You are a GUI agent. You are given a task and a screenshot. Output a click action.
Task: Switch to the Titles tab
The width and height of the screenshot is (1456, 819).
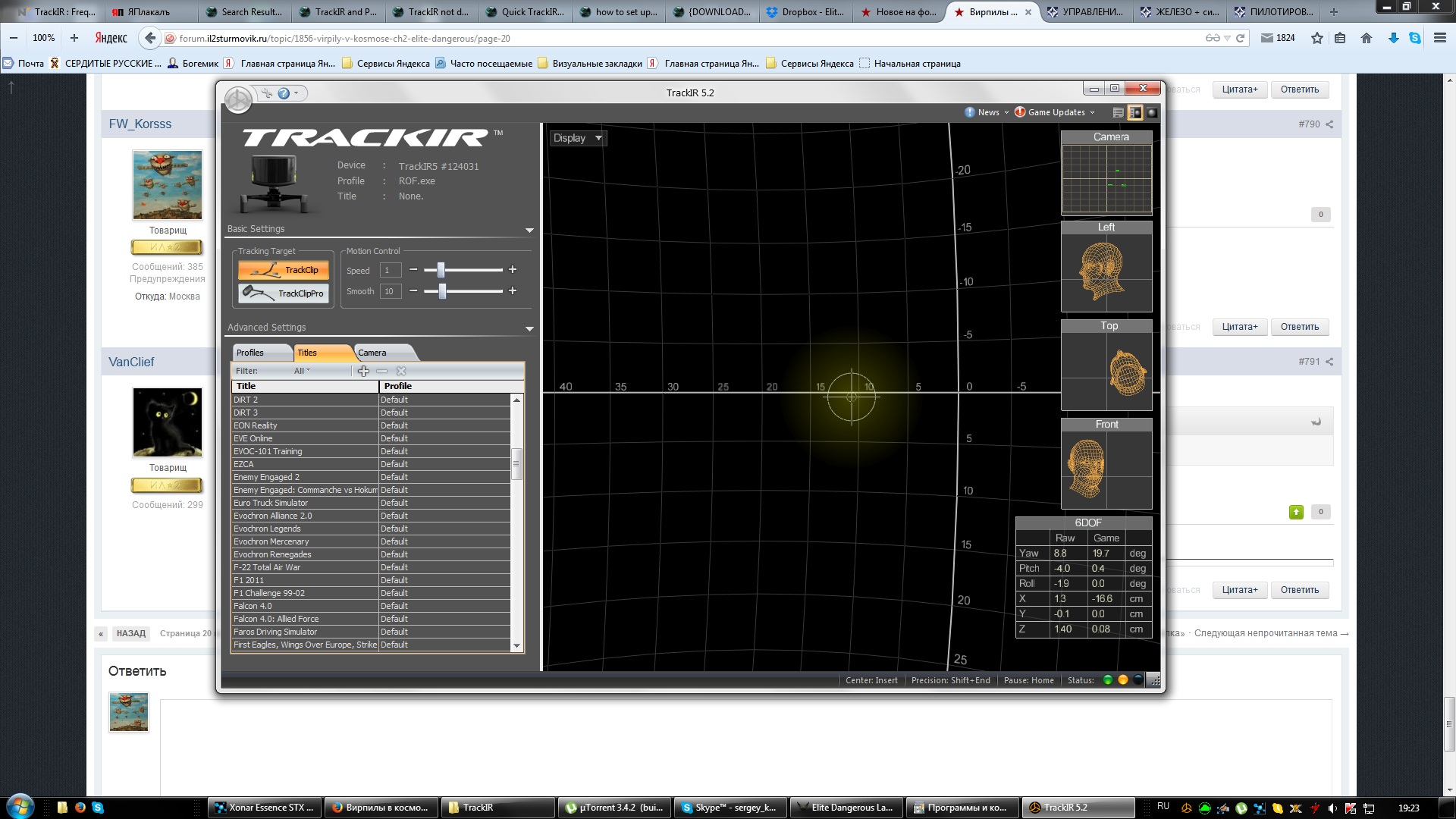(x=324, y=353)
